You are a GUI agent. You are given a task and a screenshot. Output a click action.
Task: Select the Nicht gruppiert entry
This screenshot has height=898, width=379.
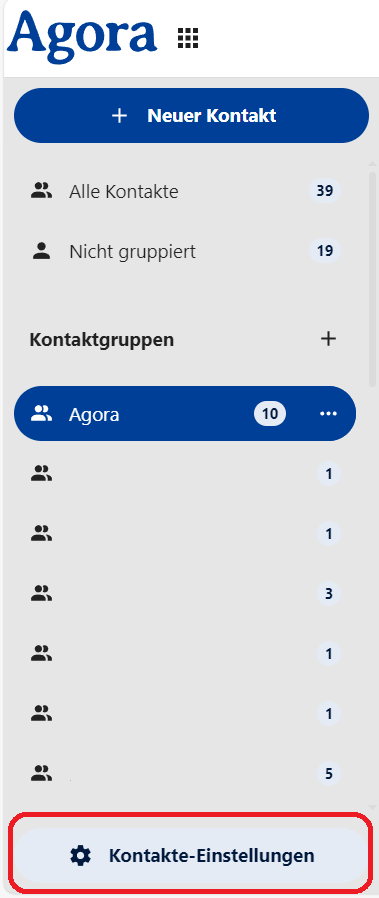(x=185, y=251)
